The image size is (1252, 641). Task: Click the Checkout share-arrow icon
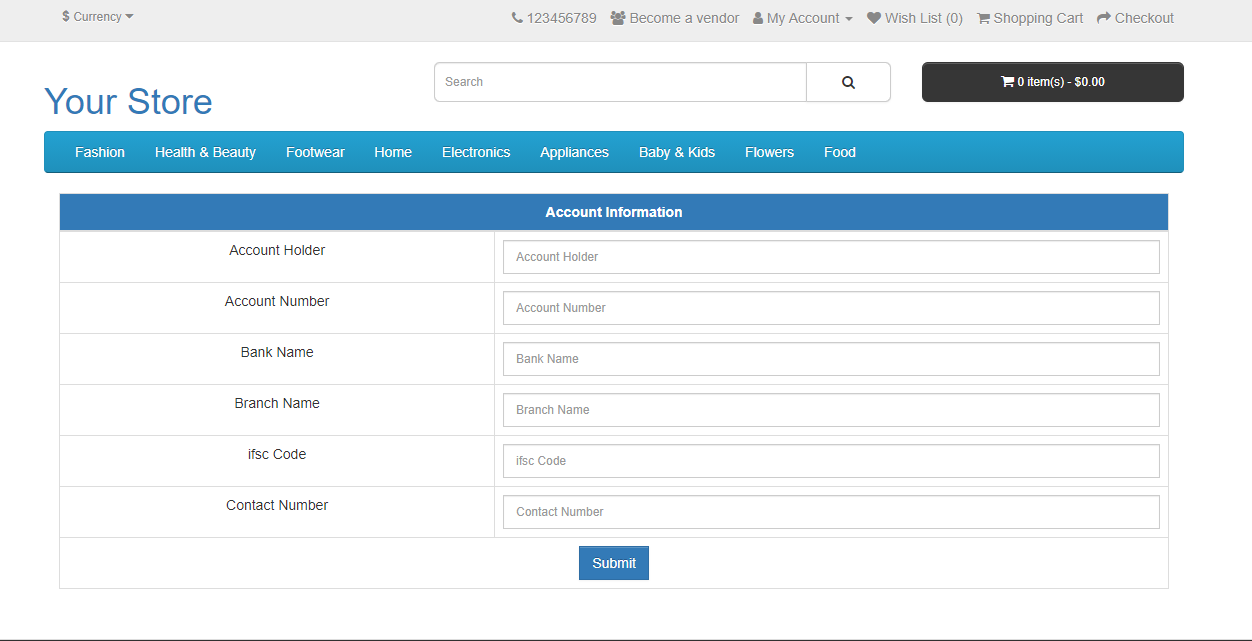[1104, 17]
